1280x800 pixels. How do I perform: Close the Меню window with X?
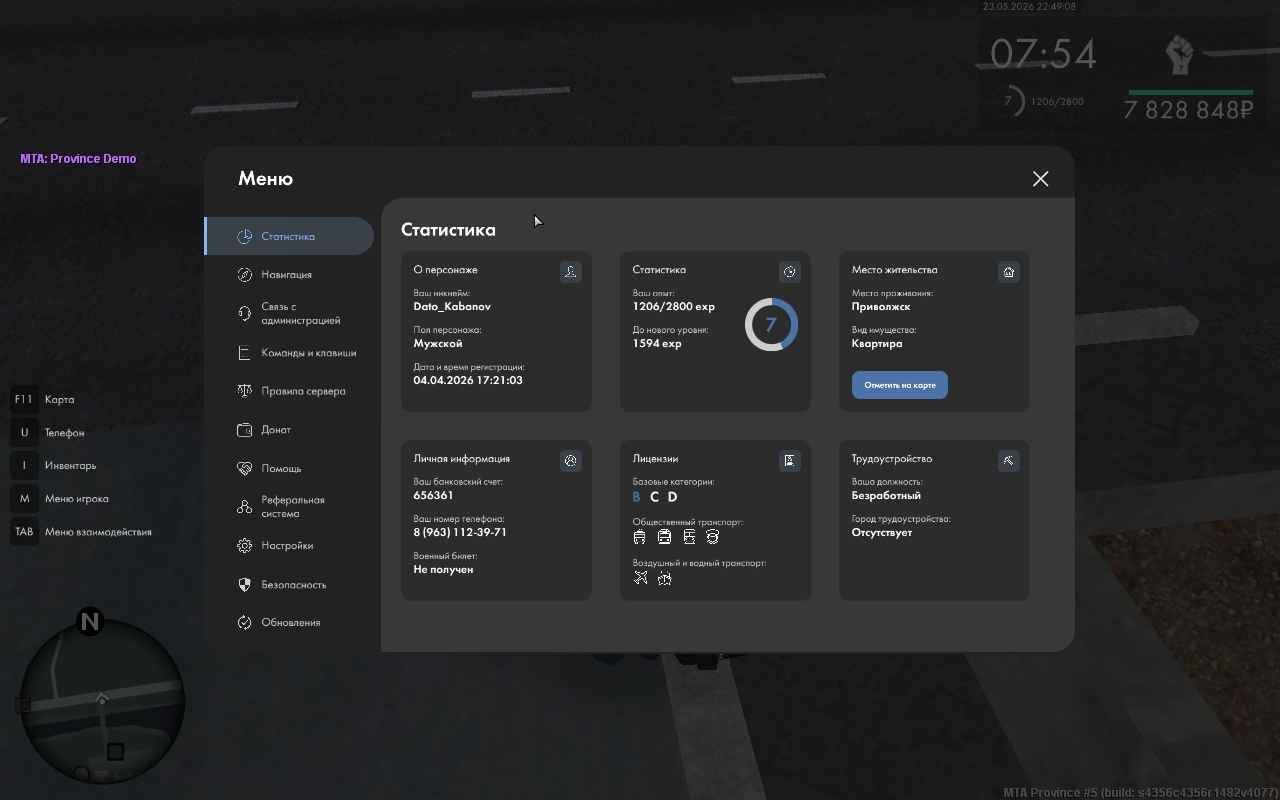[x=1040, y=179]
